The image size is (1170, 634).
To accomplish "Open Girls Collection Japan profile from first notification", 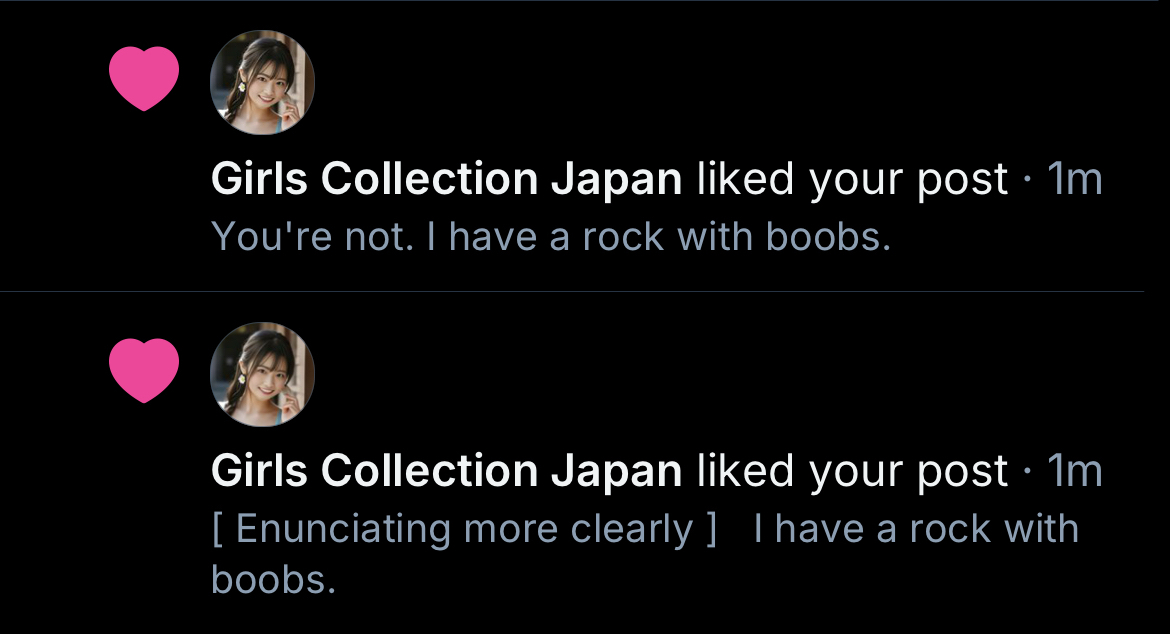I will point(446,180).
